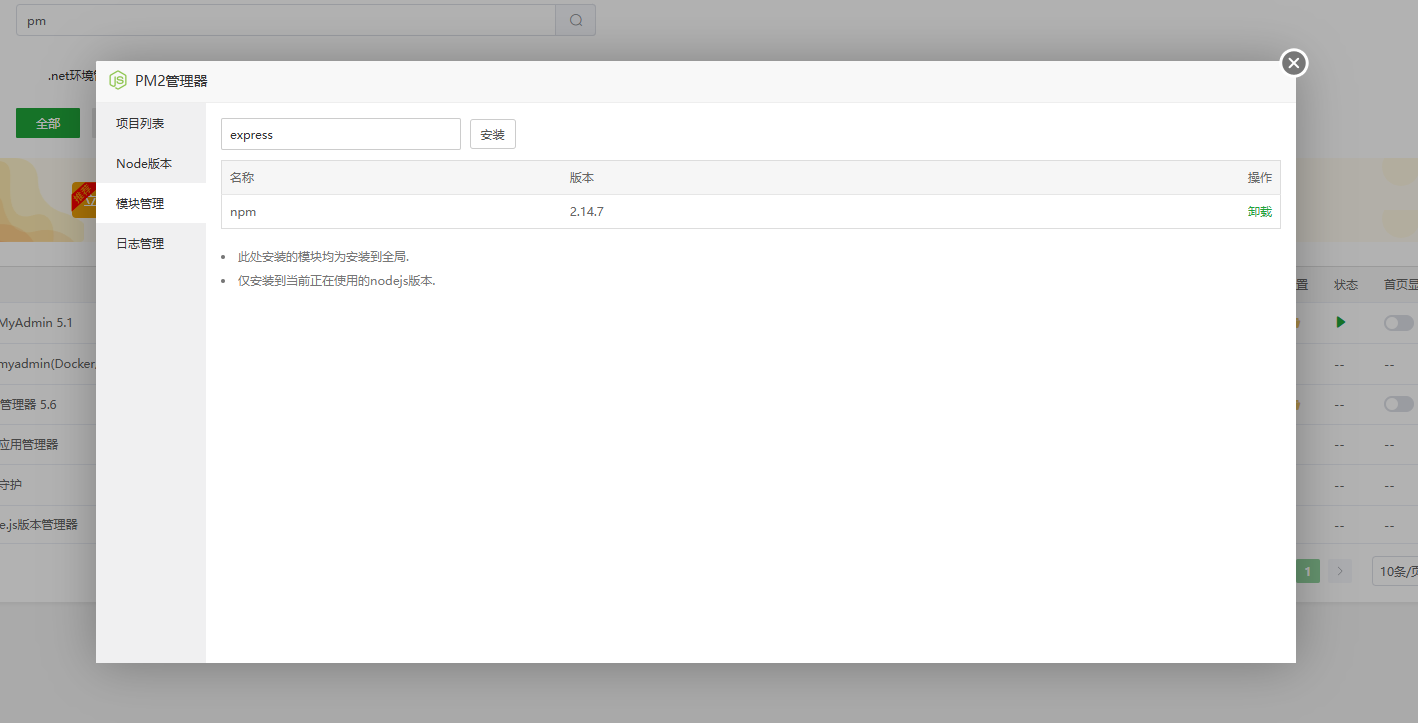Open the 10条/页 page size dropdown
Image resolution: width=1418 pixels, height=723 pixels.
click(1396, 571)
